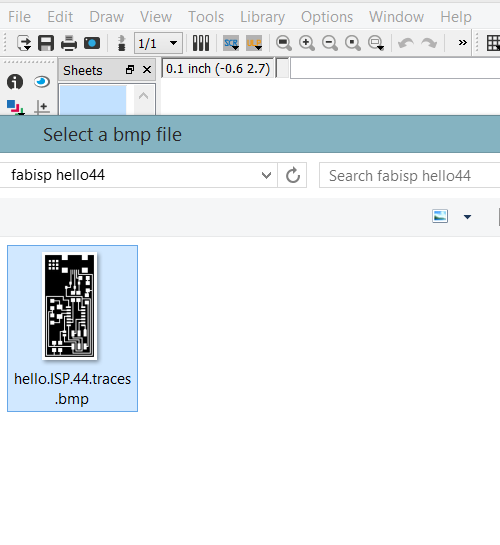The image size is (500, 545).
Task: Click the command line input field
Action: 395,69
